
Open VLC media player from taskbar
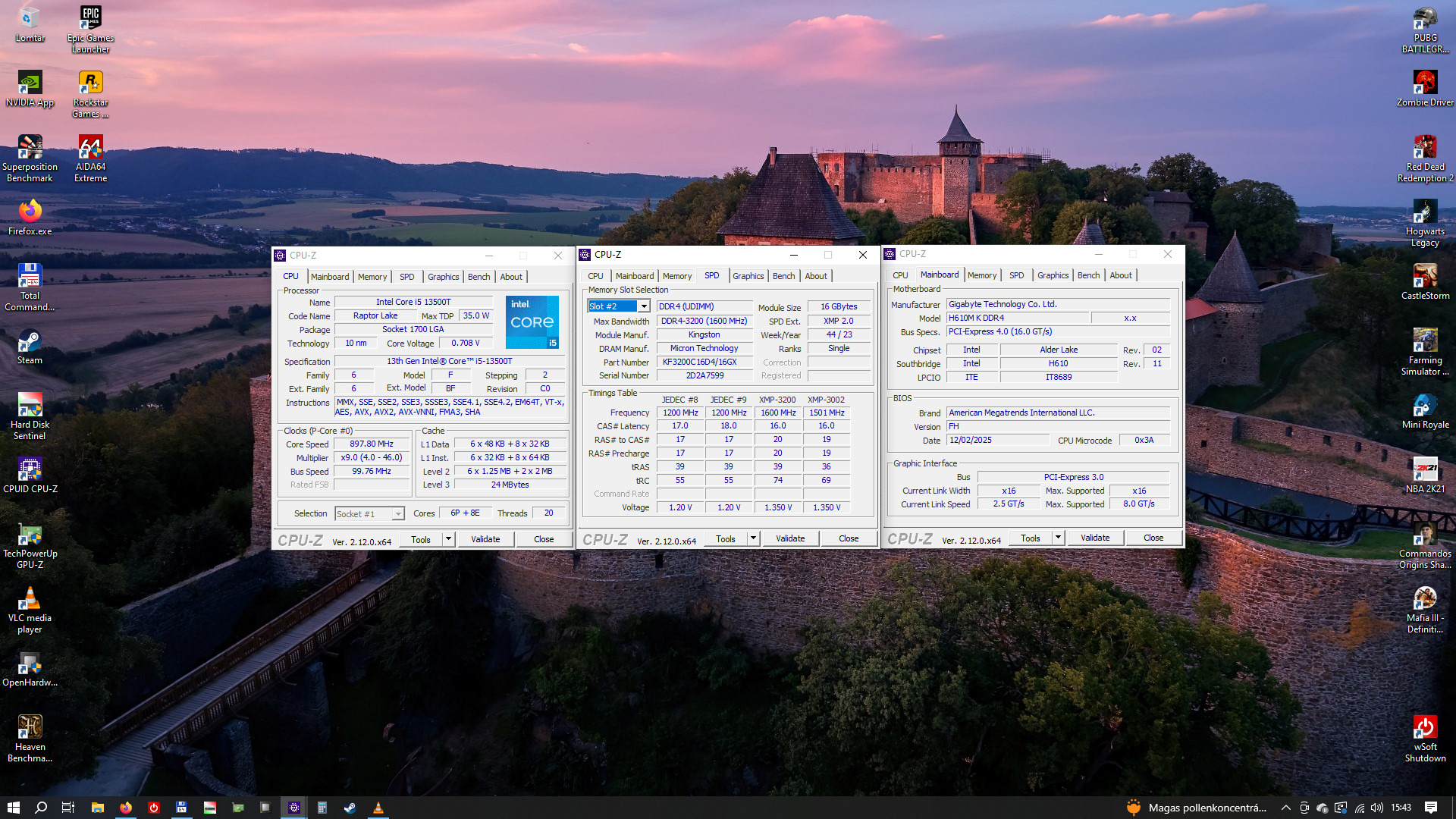(x=378, y=808)
